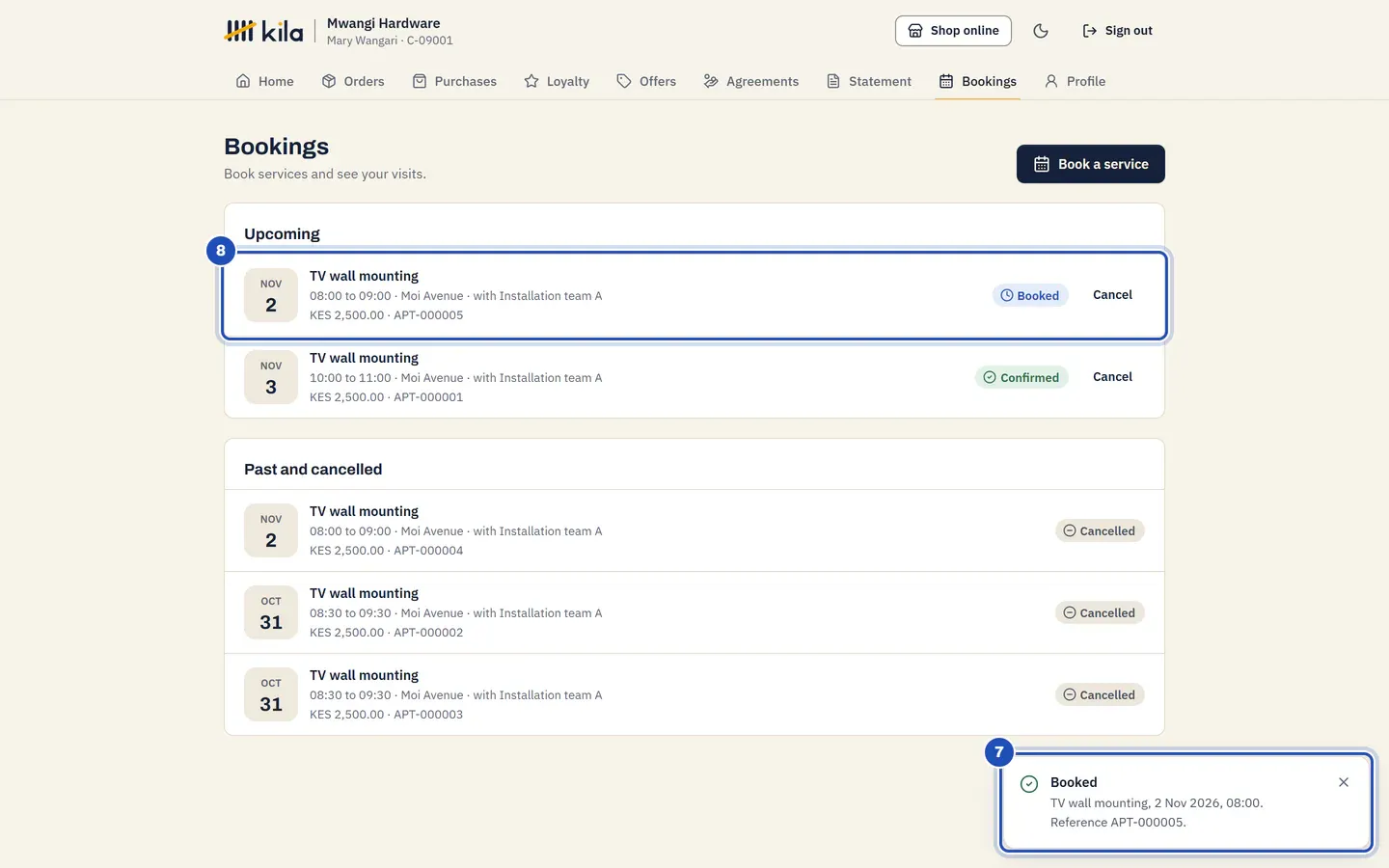Select the Bookings tab
The image size is (1389, 868).
click(978, 81)
